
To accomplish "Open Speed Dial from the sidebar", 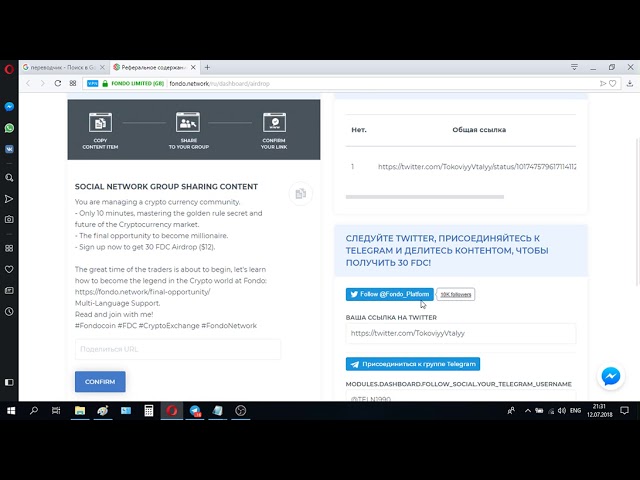I will click(9, 248).
